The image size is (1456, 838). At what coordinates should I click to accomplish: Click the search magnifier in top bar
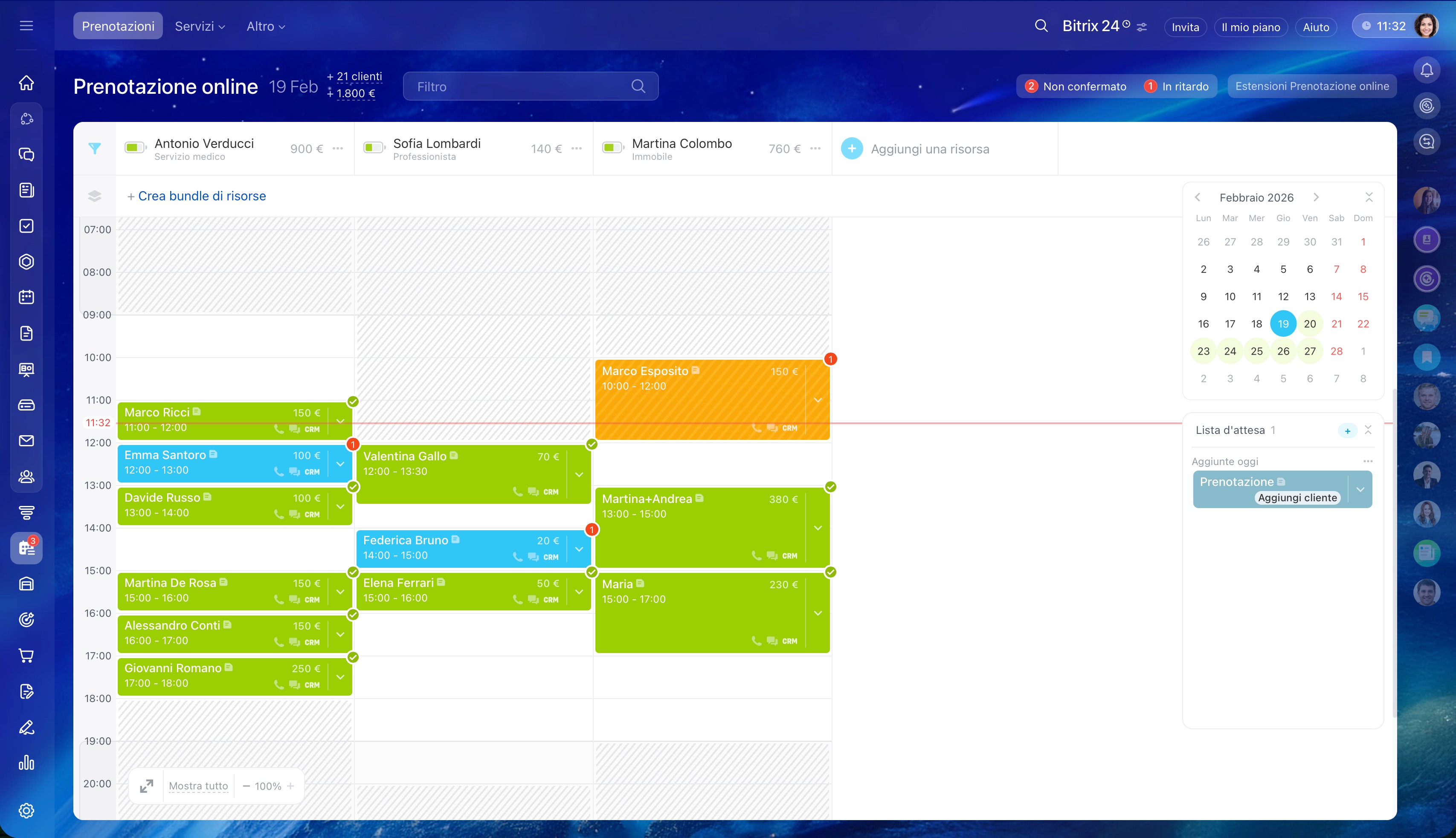(x=1041, y=26)
